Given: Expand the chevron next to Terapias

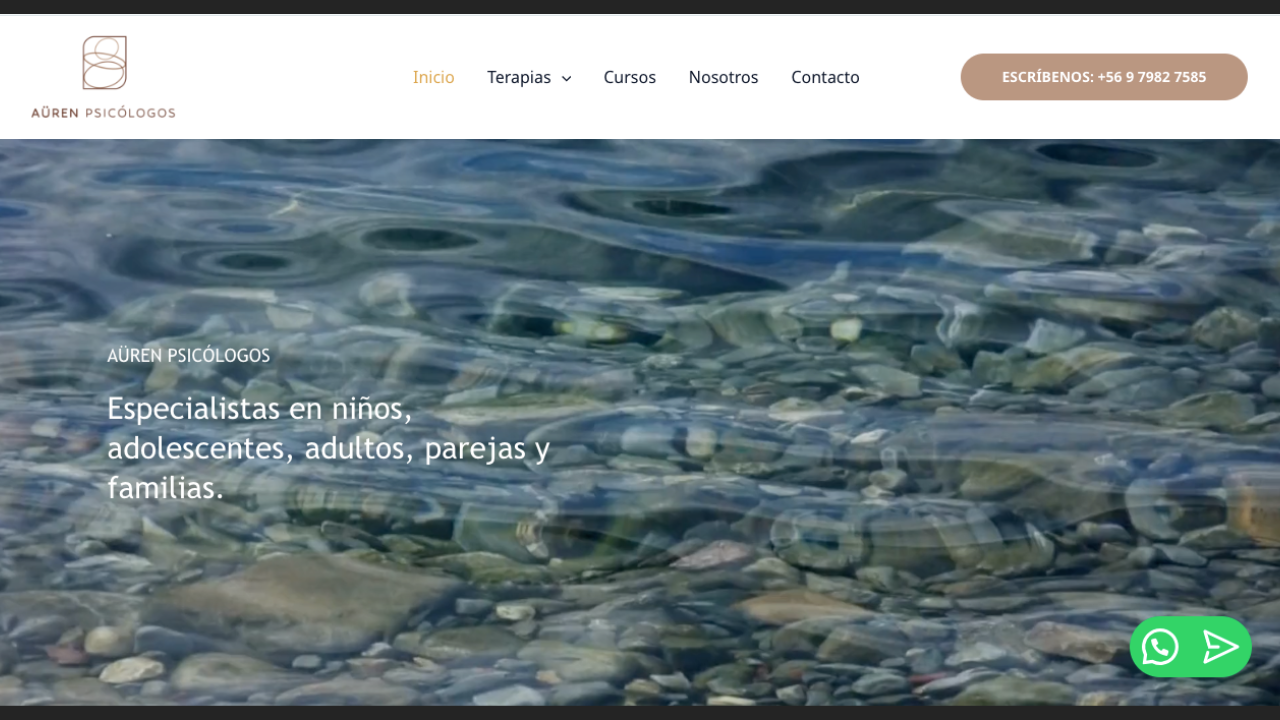Looking at the screenshot, I should tap(567, 78).
